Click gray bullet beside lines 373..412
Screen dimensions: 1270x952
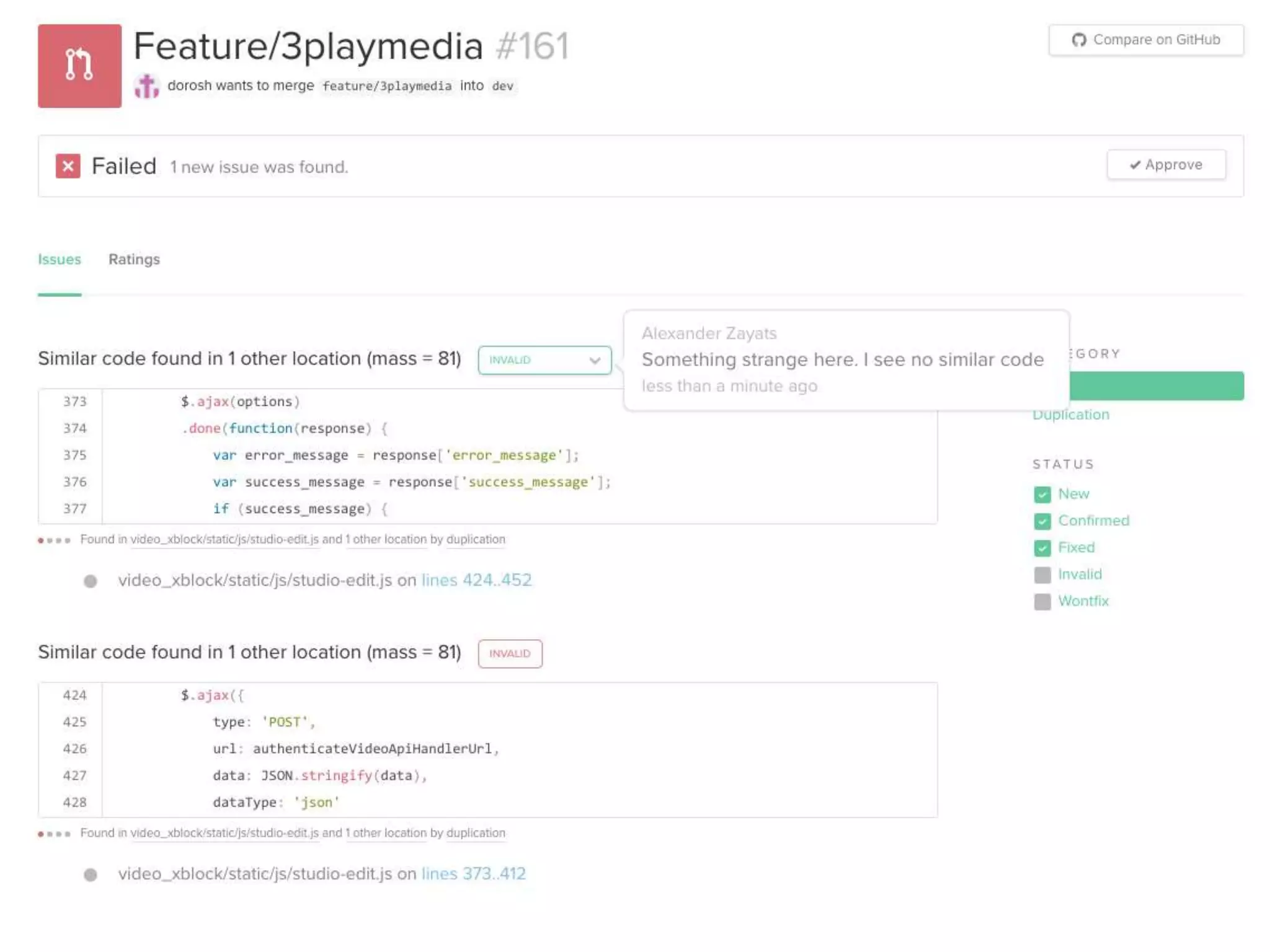coord(91,875)
